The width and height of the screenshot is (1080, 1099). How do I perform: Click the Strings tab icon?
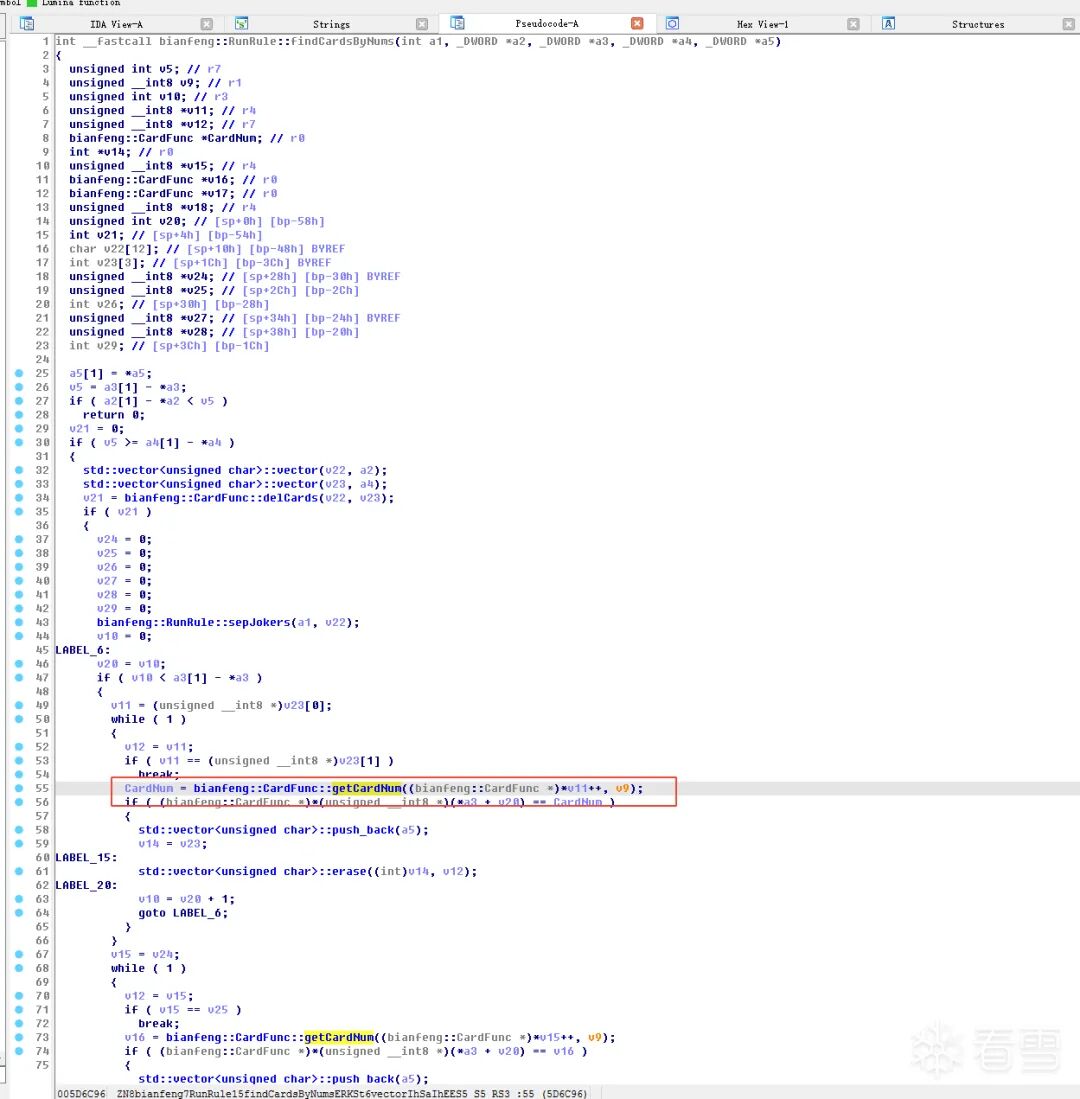[x=242, y=23]
